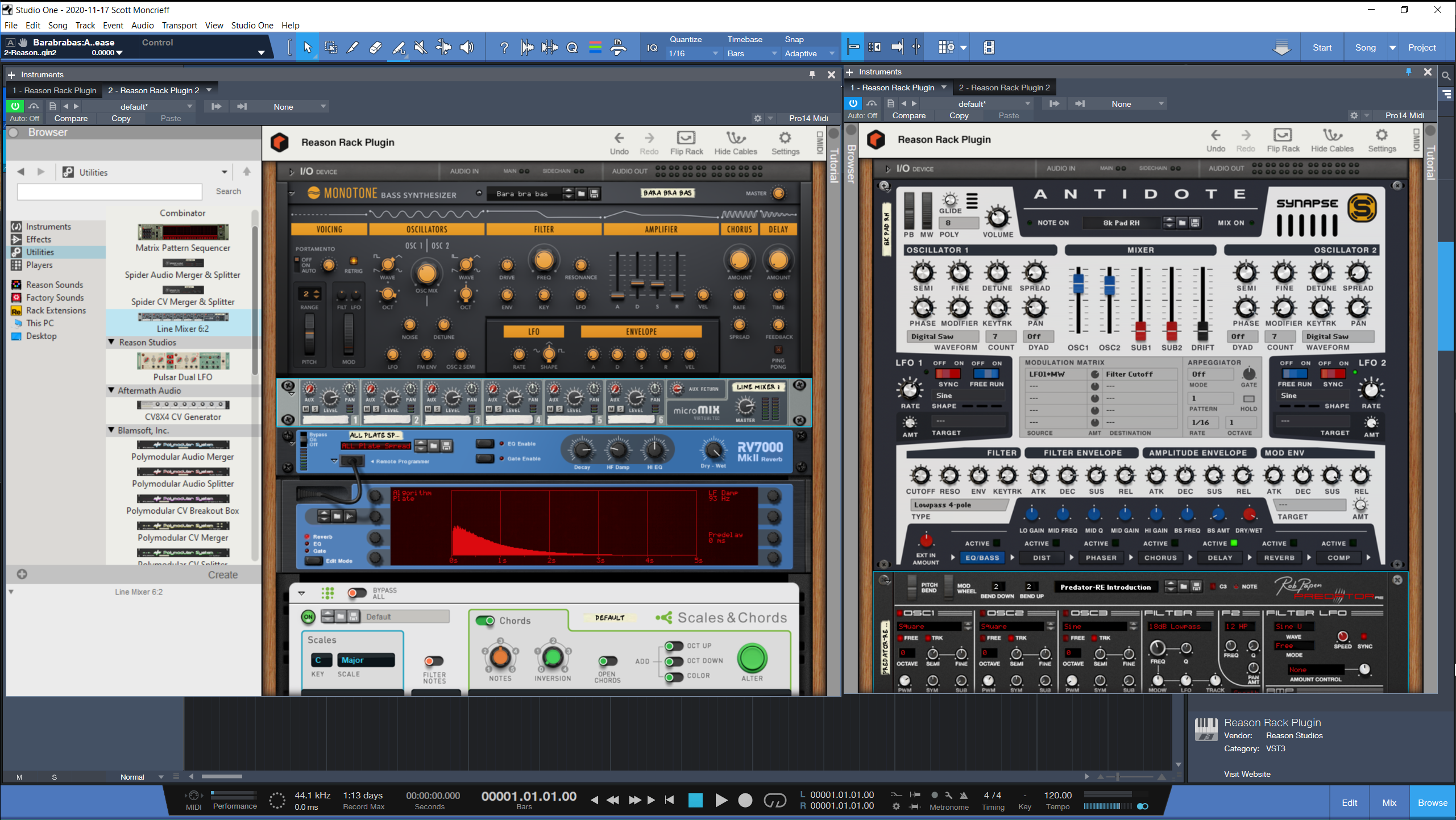The height and width of the screenshot is (820, 1456).
Task: Click Hide Cables in left Reason plugin
Action: [736, 143]
